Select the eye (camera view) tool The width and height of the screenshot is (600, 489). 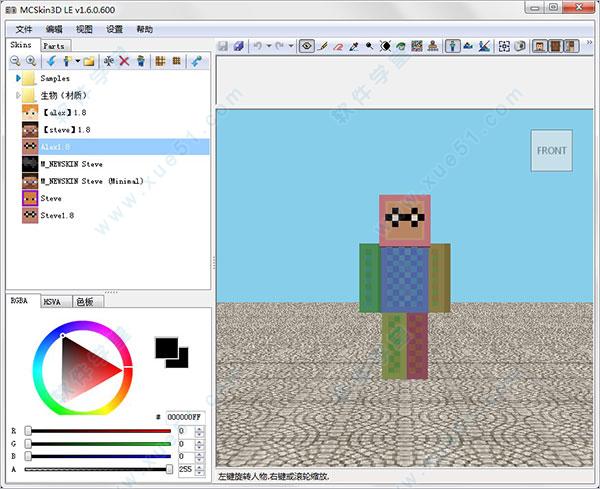point(307,45)
